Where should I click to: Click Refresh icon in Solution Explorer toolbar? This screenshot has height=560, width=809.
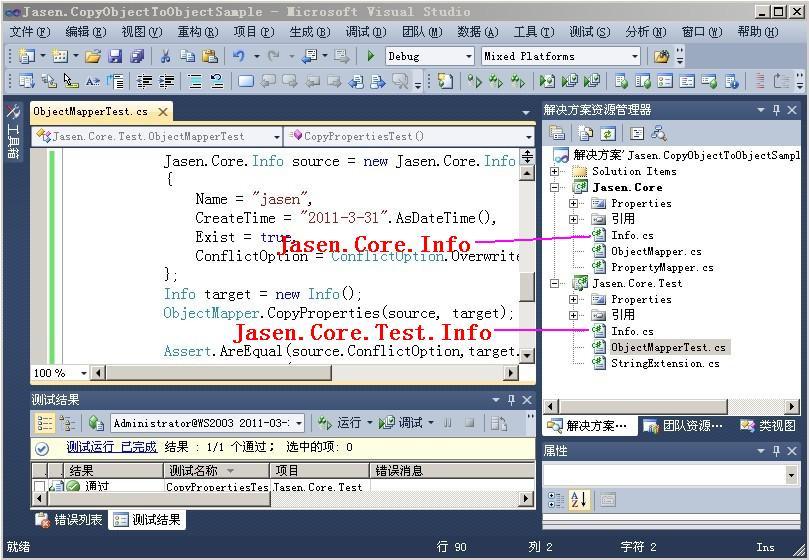point(608,134)
